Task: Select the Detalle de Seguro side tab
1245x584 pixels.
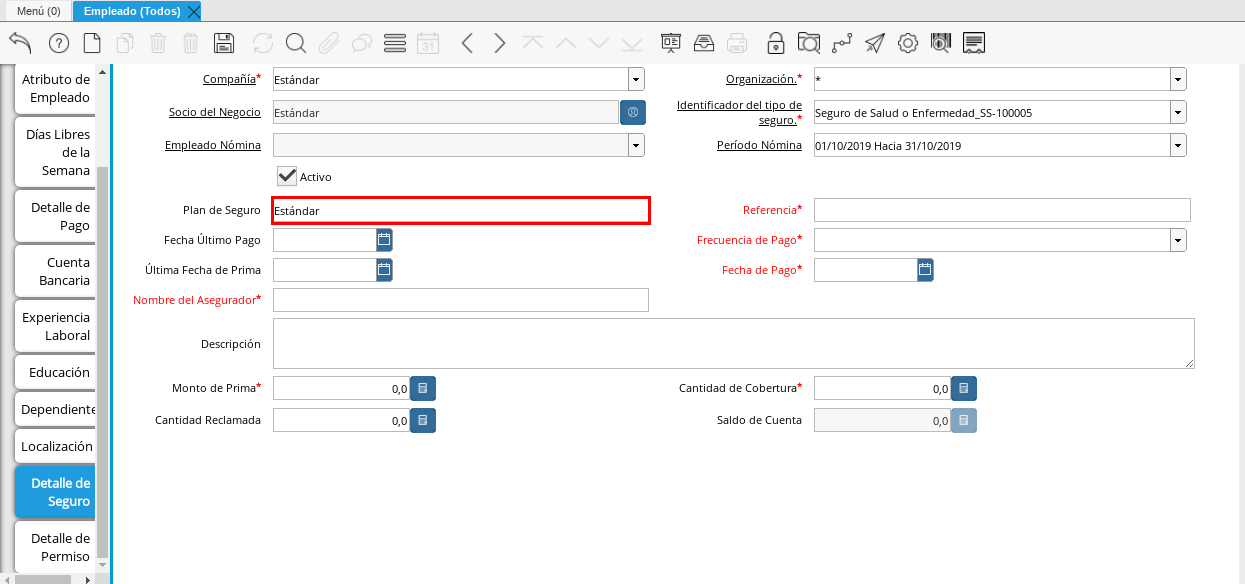Action: point(55,492)
